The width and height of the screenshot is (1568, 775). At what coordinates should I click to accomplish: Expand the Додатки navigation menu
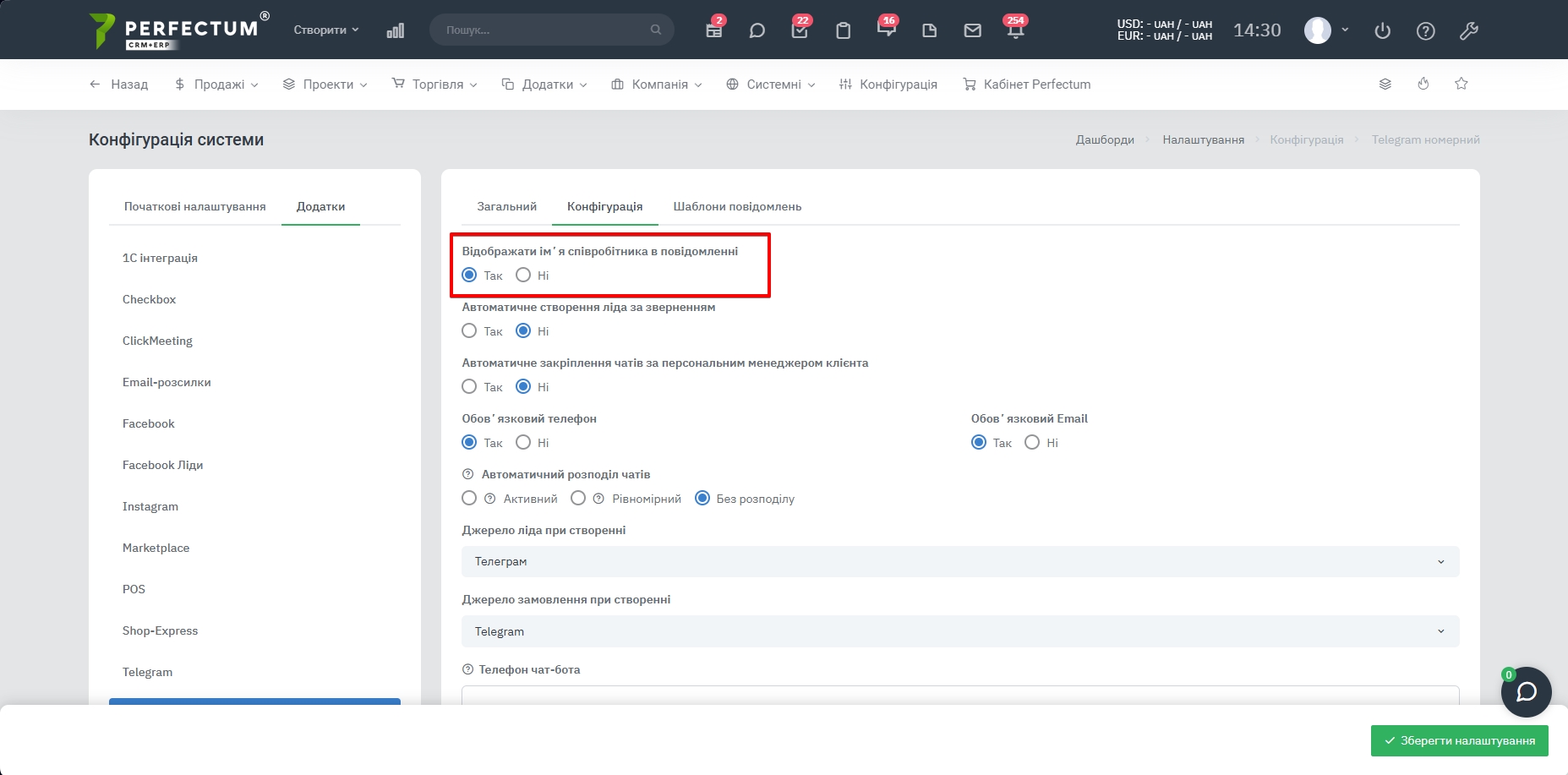[544, 84]
